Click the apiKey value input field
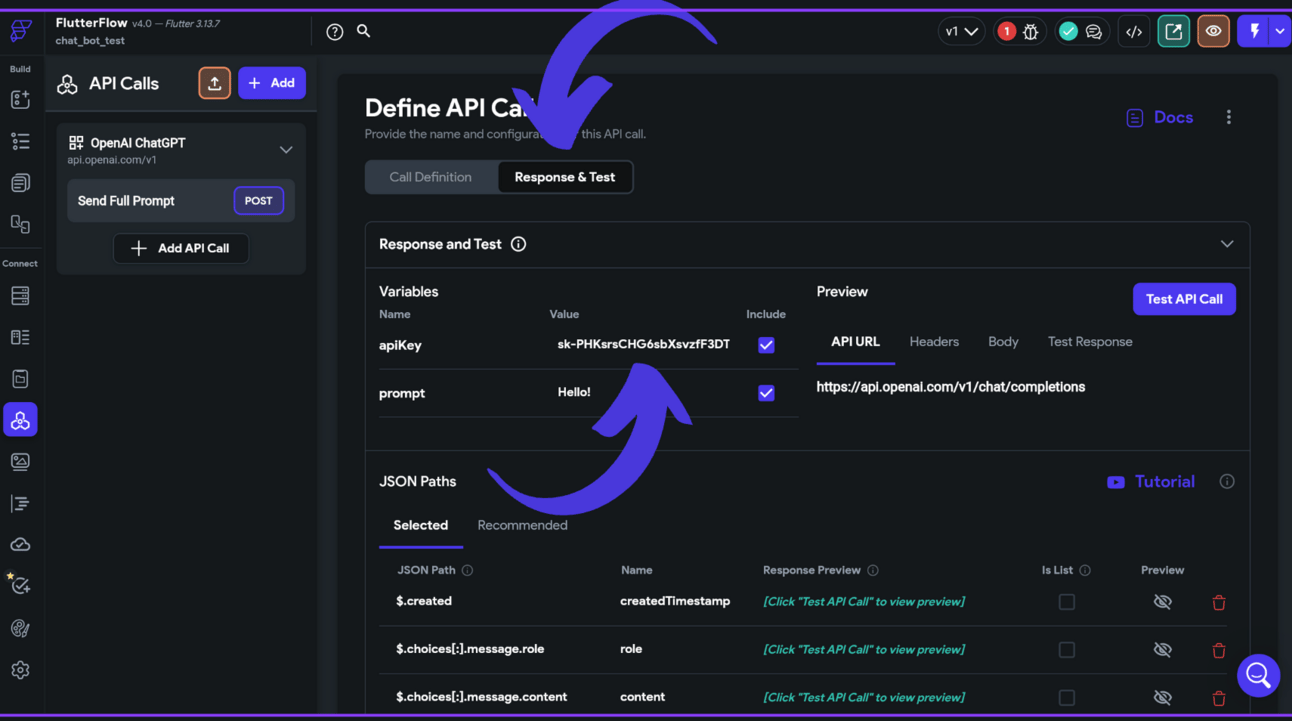Screen dimensions: 1292x721 [644, 344]
